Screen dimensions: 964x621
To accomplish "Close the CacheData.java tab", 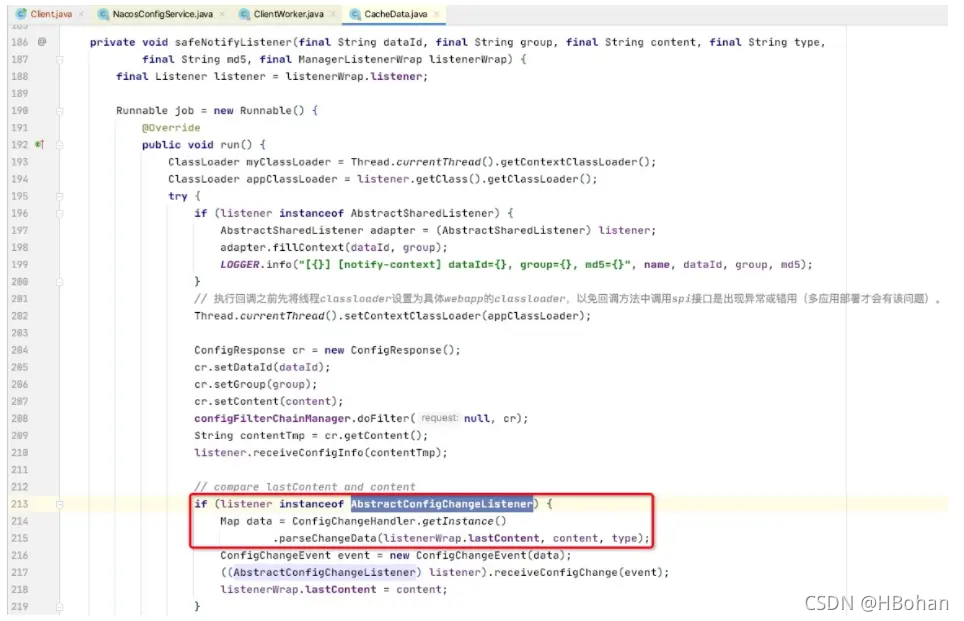I will pyautogui.click(x=437, y=14).
